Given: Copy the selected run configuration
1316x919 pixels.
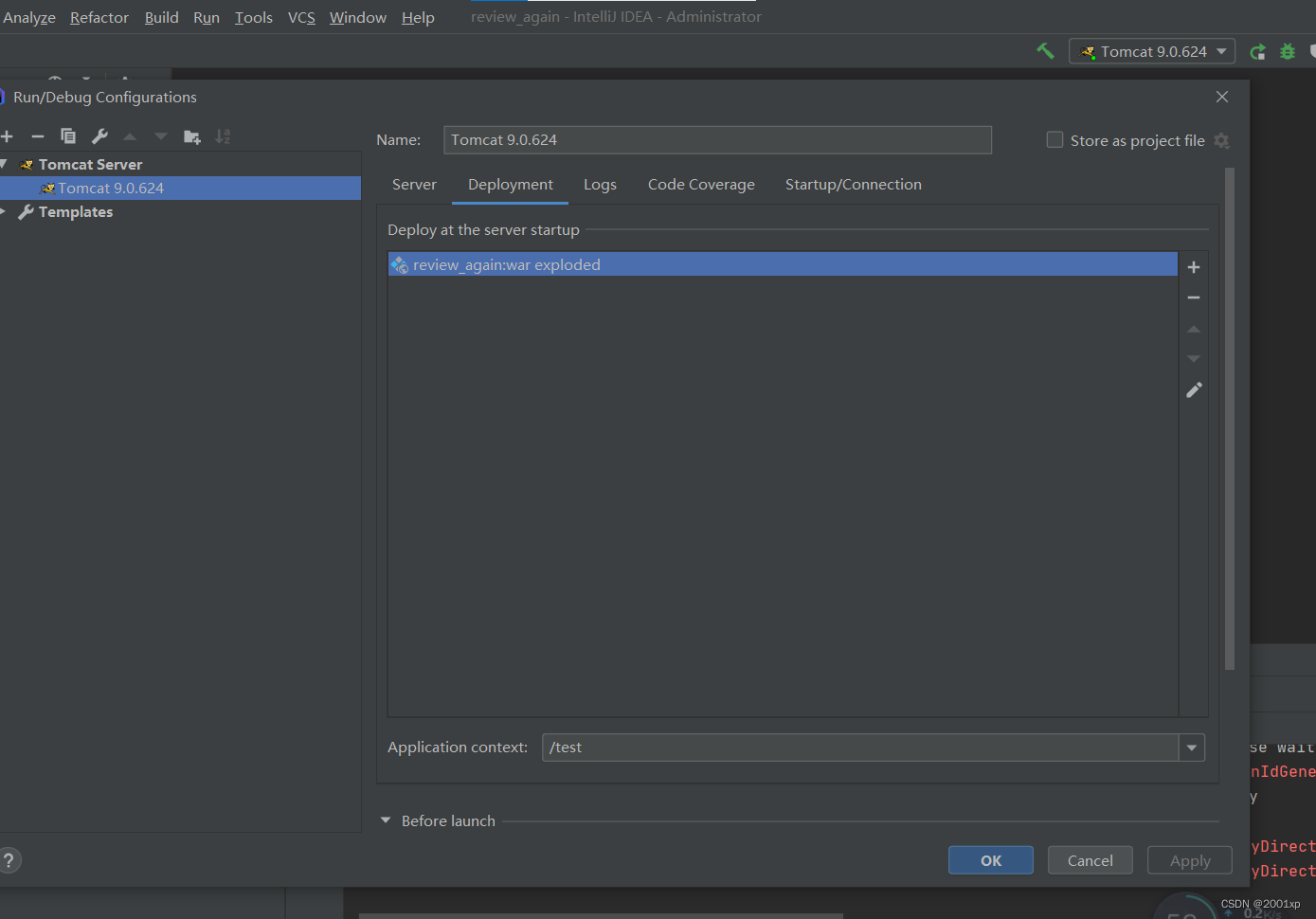Looking at the screenshot, I should 68,136.
